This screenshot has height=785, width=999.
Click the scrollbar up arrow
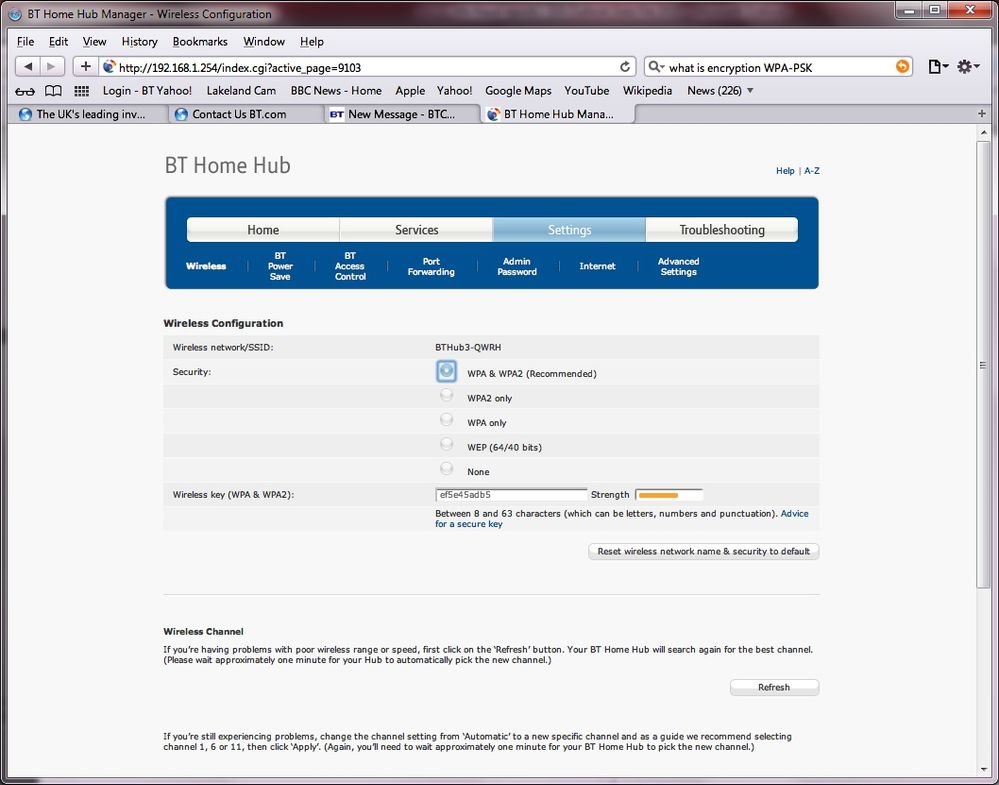983,133
